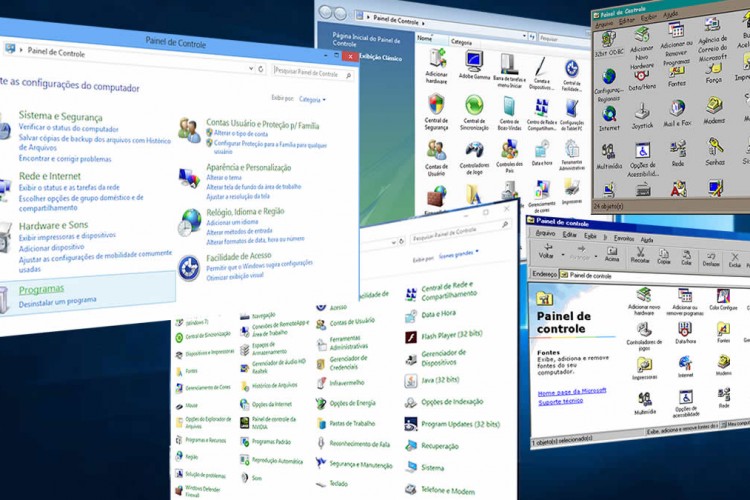This screenshot has width=750, height=500.
Task: Open Adicionar hardware icon in Vista window
Action: point(436,65)
